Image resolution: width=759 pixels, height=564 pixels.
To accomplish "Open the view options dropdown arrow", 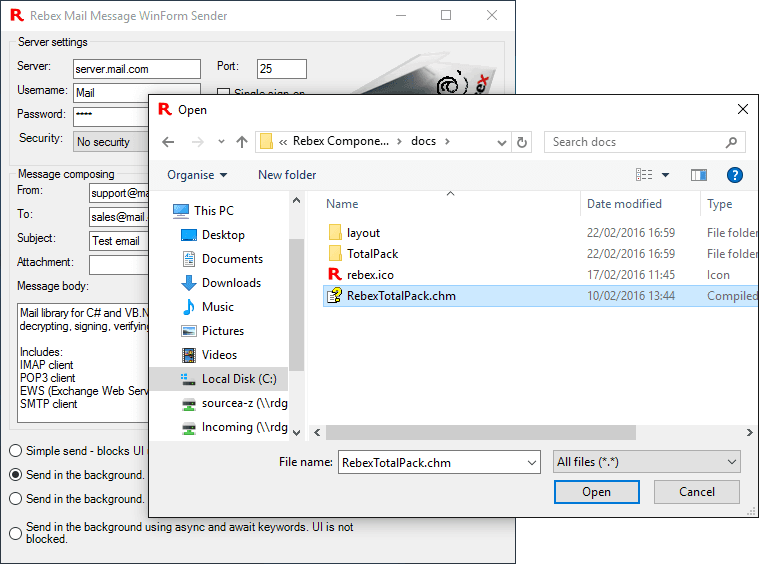I will (666, 175).
